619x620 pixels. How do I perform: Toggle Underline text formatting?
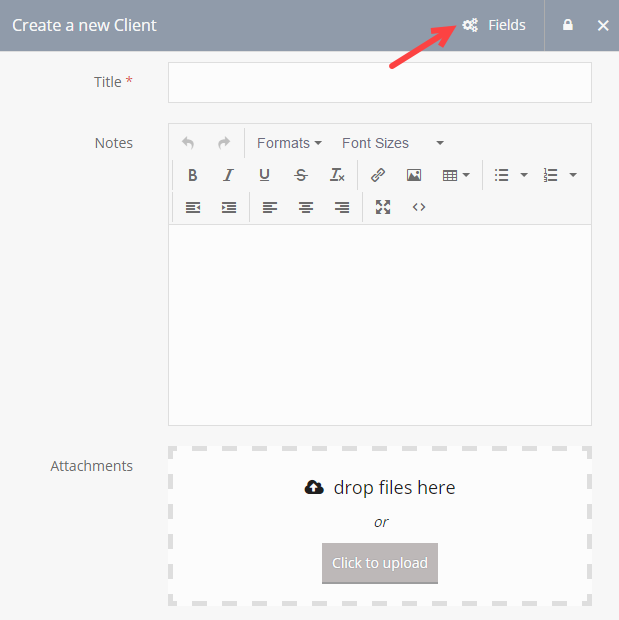click(264, 175)
